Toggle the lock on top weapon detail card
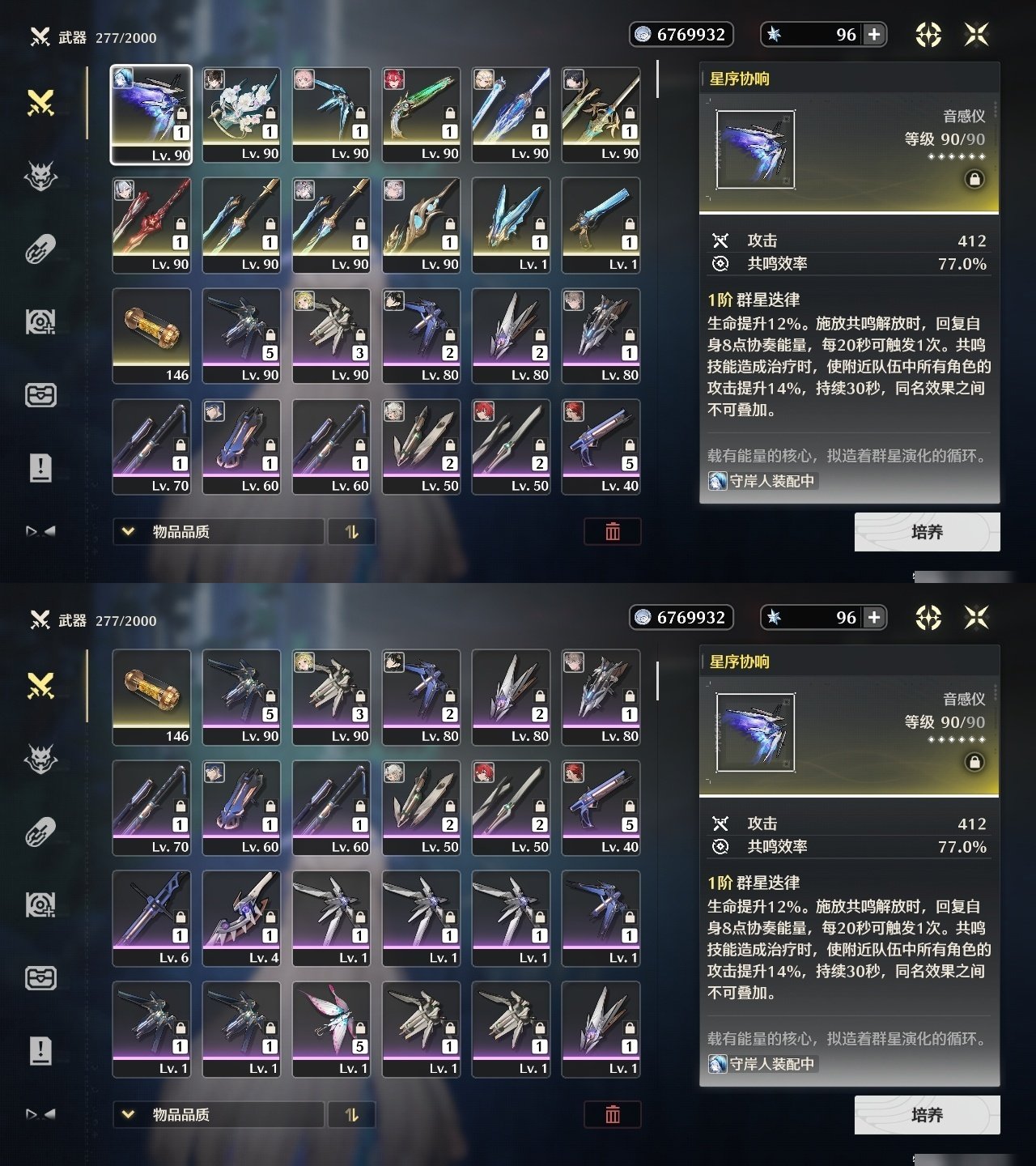Image resolution: width=1036 pixels, height=1166 pixels. pos(975,179)
